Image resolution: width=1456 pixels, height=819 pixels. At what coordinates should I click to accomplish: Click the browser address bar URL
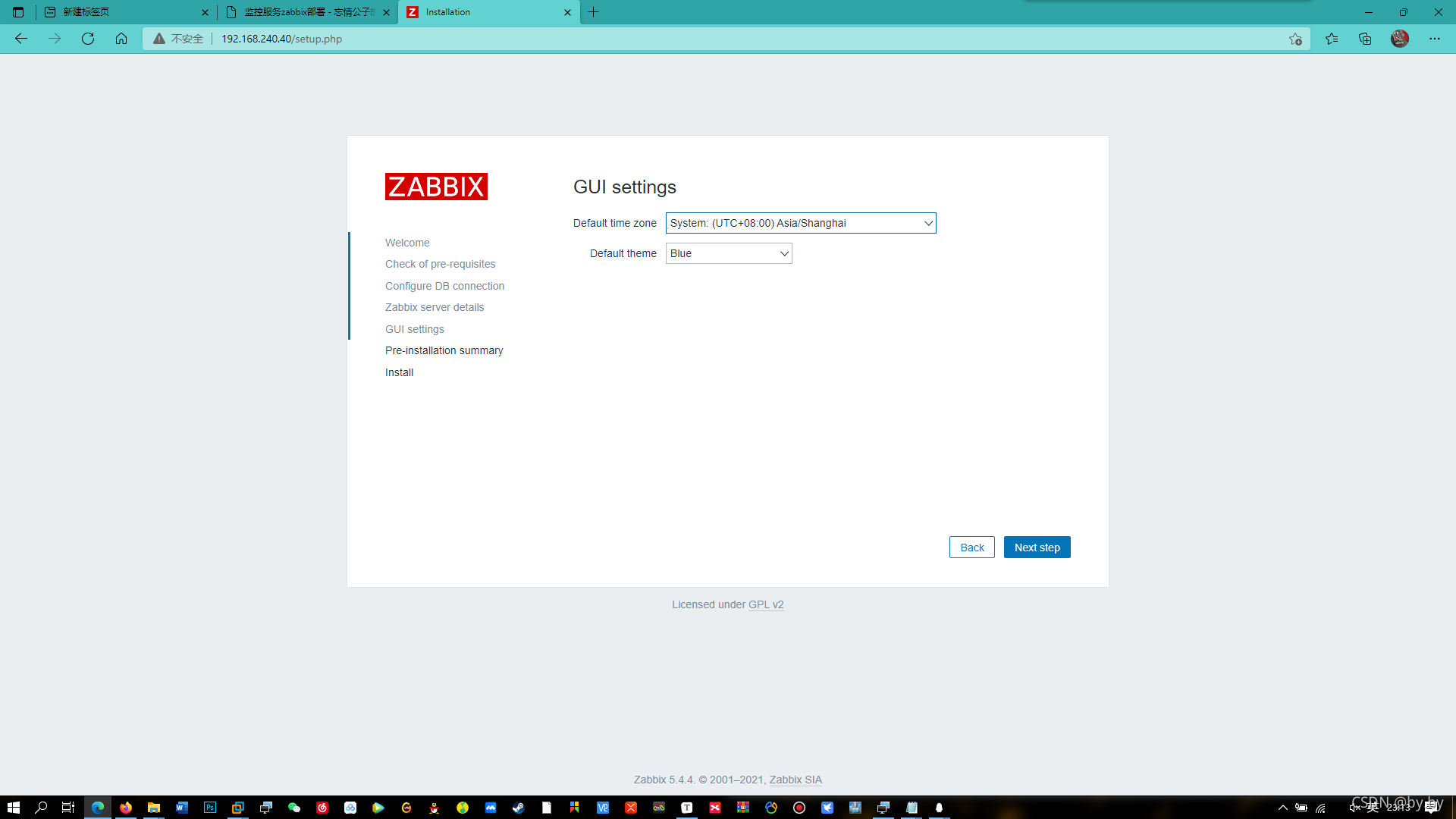[x=282, y=39]
